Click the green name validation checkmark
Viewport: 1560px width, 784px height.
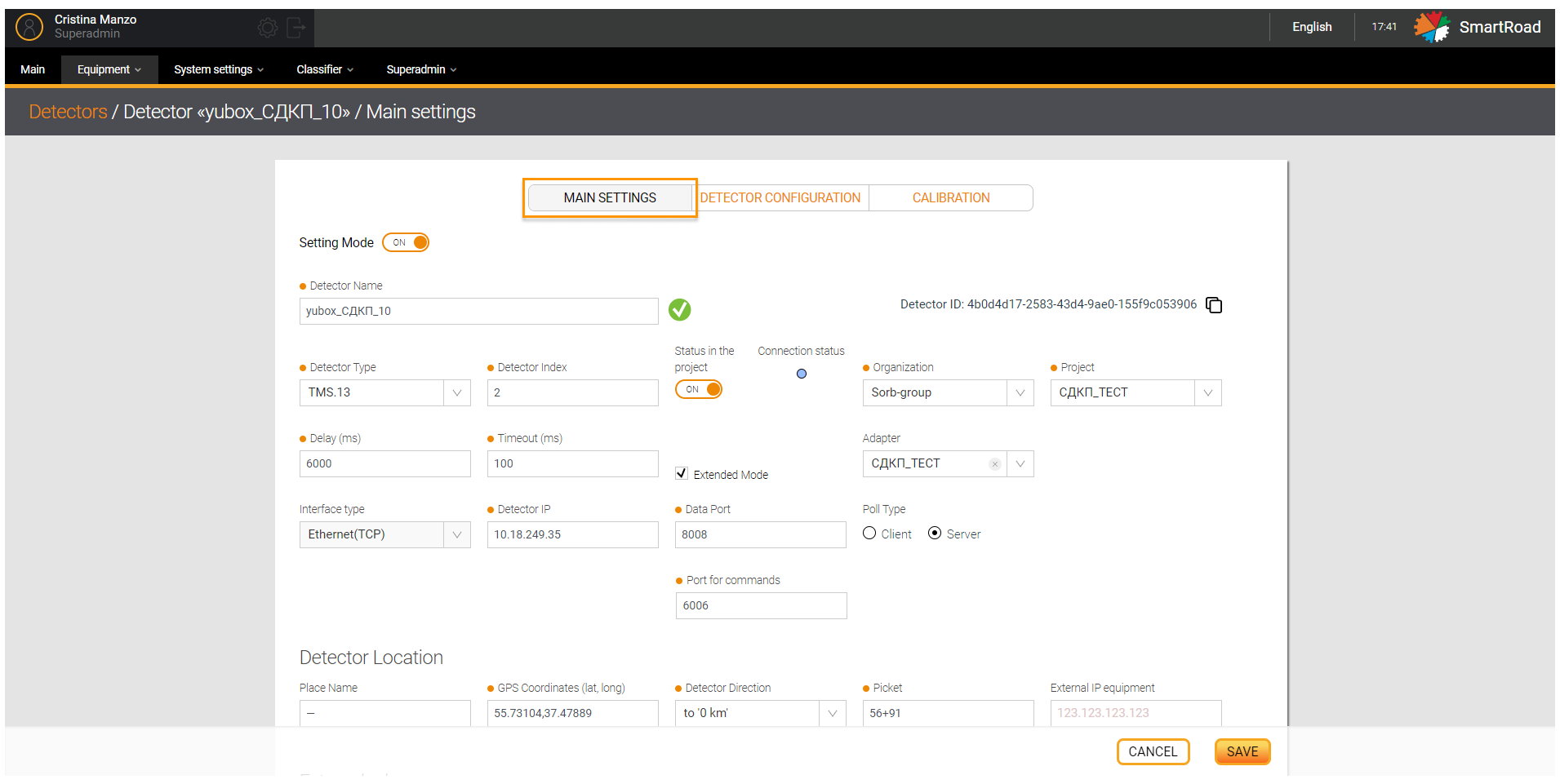point(679,309)
